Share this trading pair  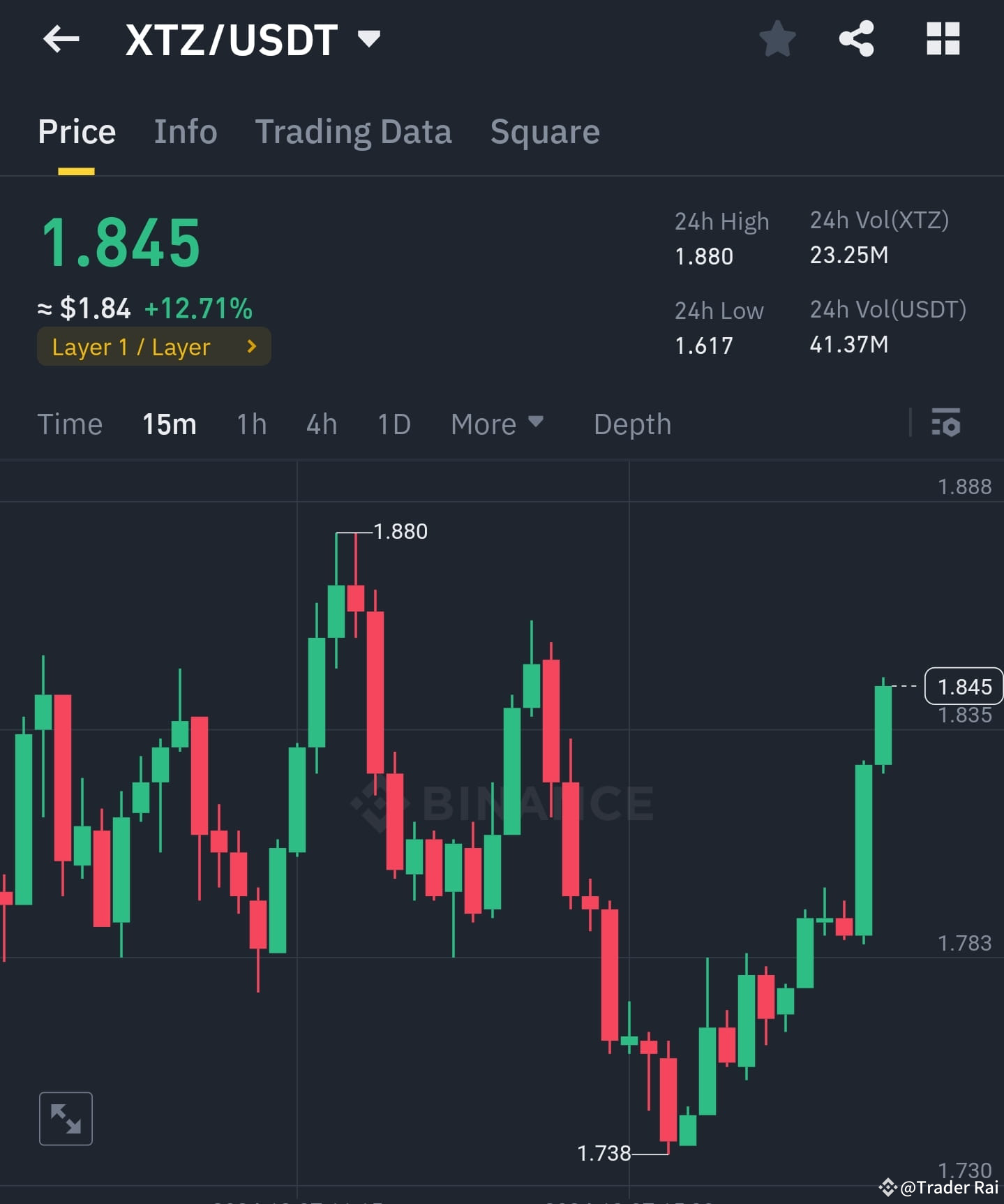pos(857,40)
